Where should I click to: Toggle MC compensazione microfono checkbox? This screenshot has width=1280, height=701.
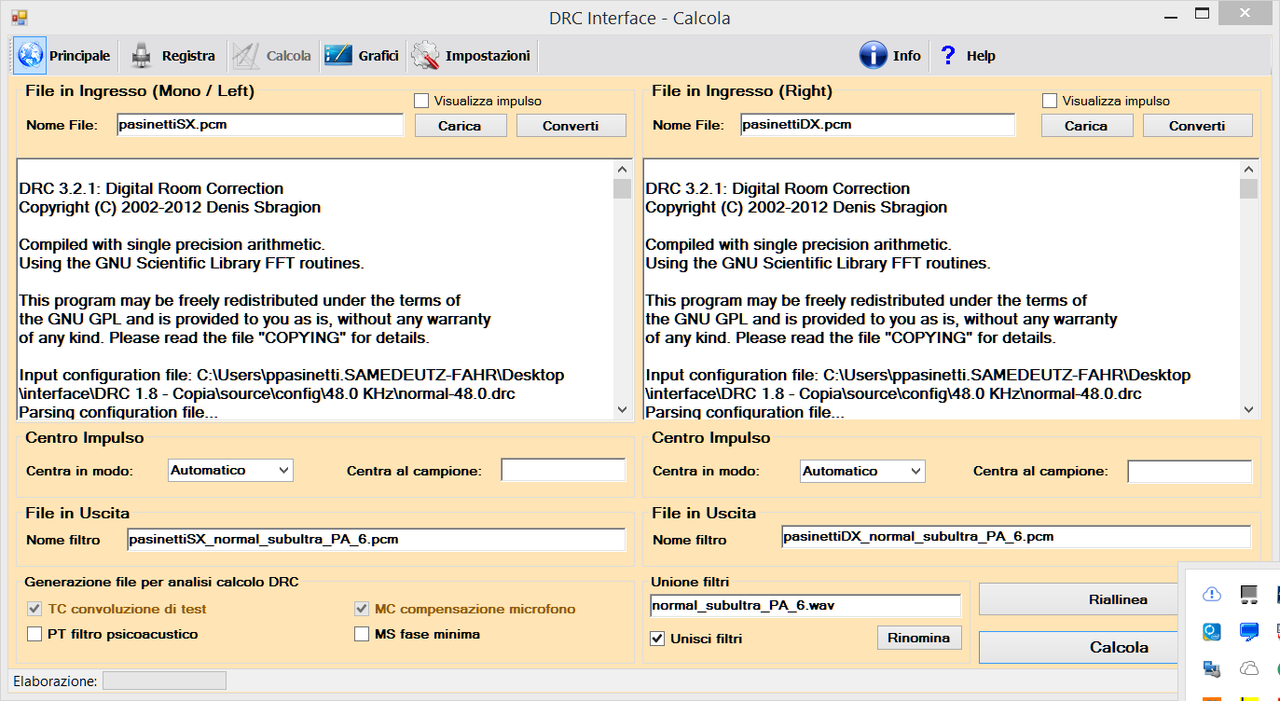click(362, 608)
